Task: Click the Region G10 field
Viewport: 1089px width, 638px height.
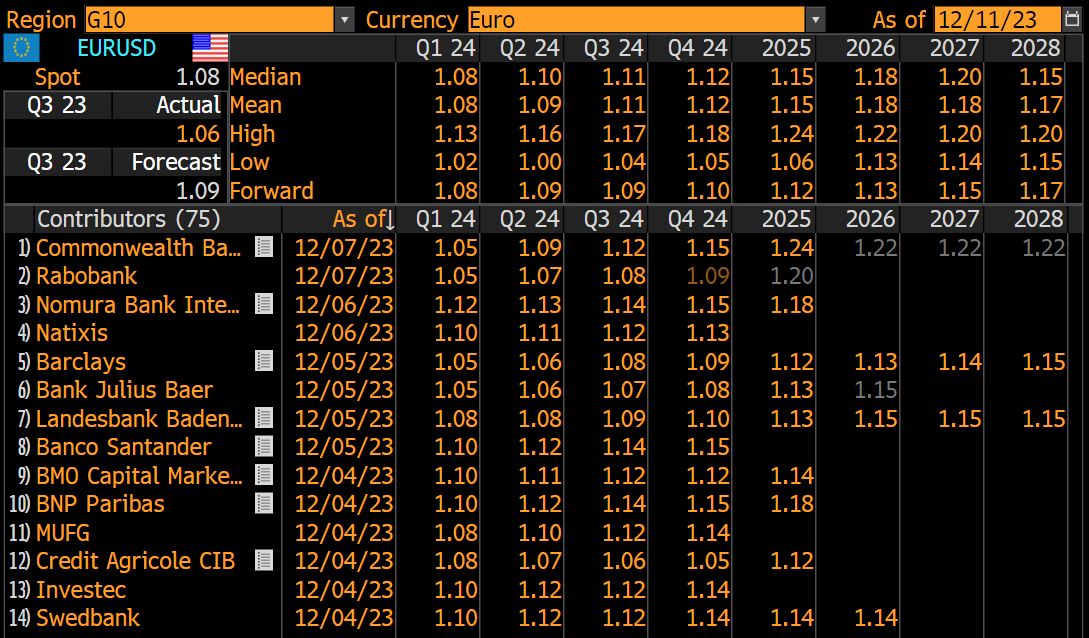Action: (x=210, y=19)
